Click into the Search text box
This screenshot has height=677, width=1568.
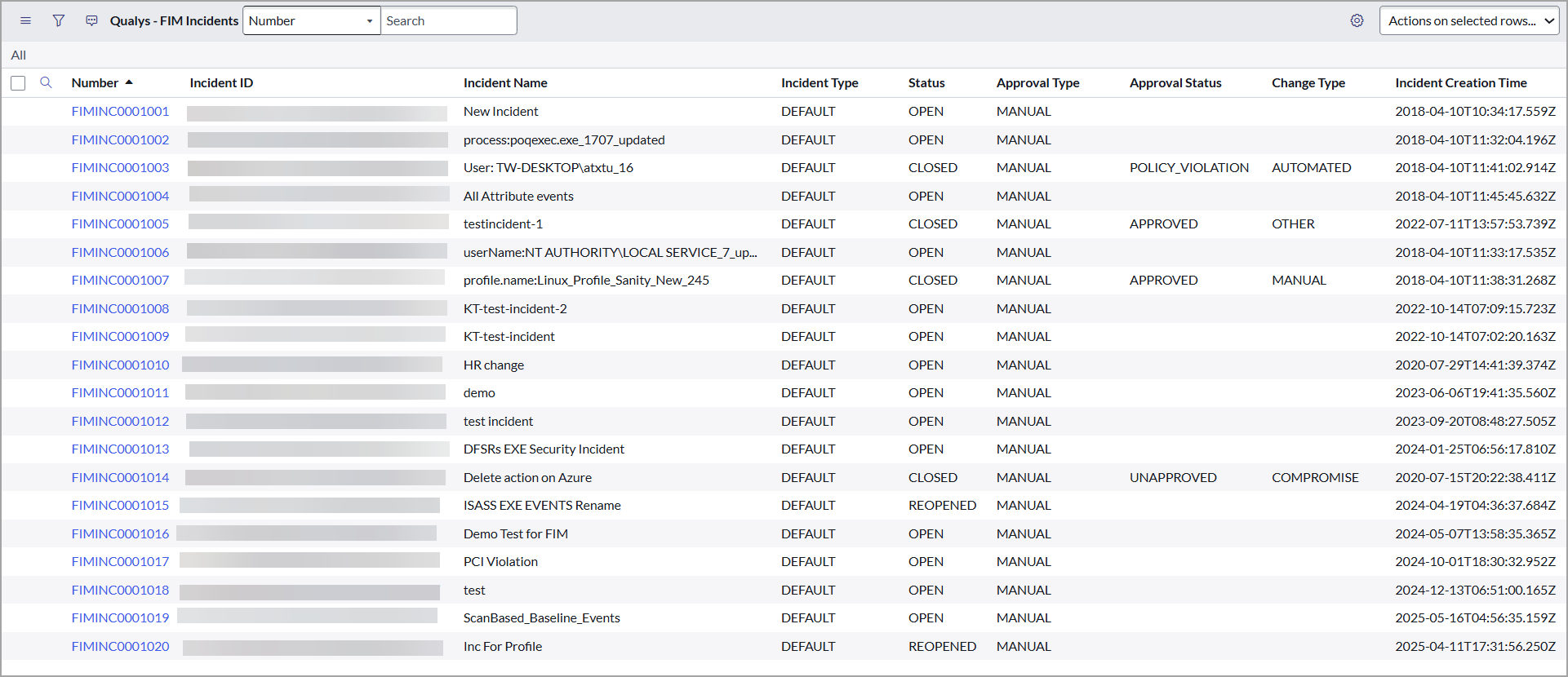(x=448, y=21)
